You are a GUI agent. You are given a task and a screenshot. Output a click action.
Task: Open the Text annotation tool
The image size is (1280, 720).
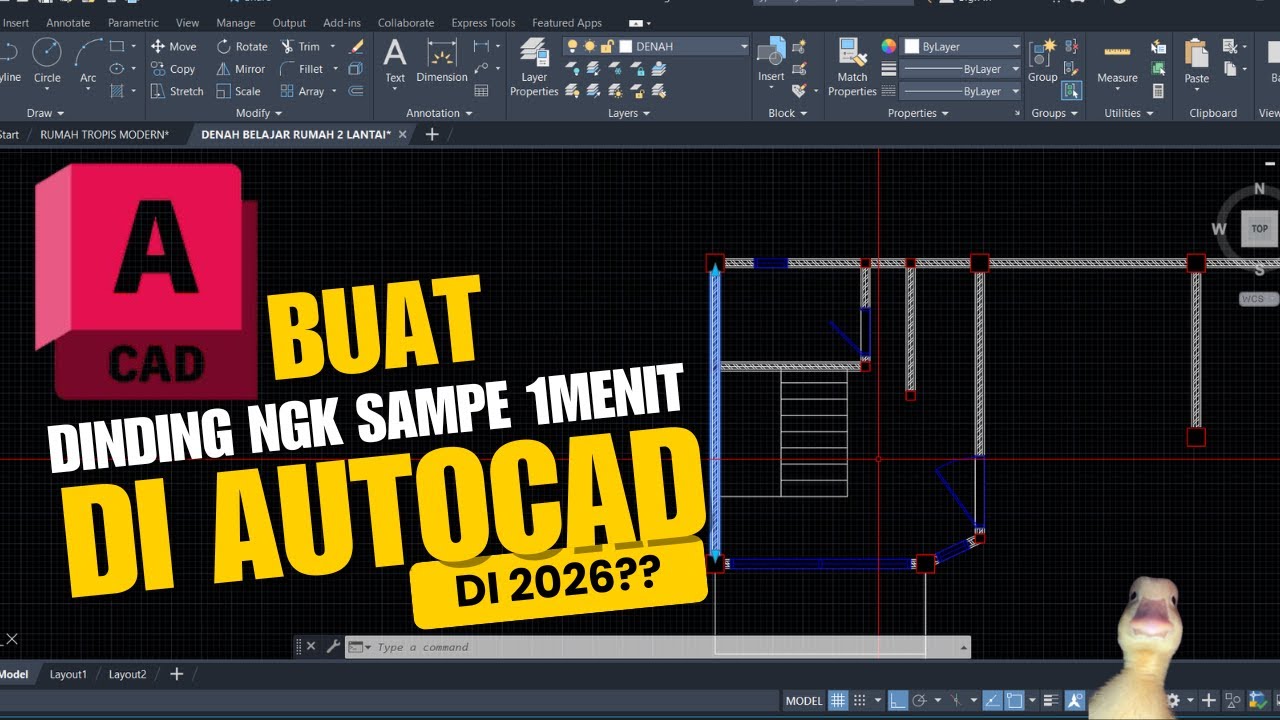click(x=395, y=60)
